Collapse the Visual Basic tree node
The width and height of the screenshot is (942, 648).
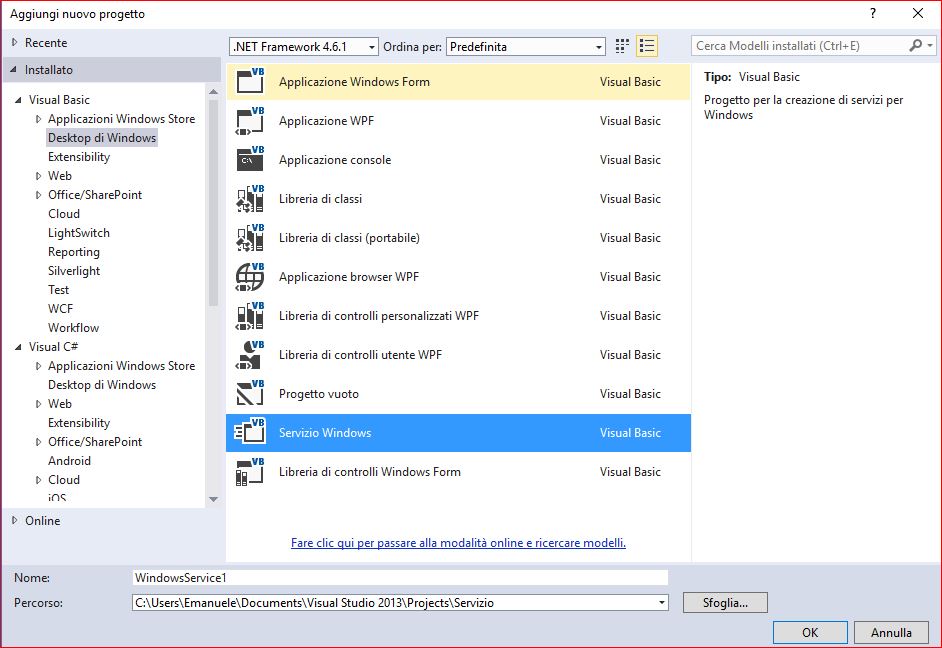[18, 100]
